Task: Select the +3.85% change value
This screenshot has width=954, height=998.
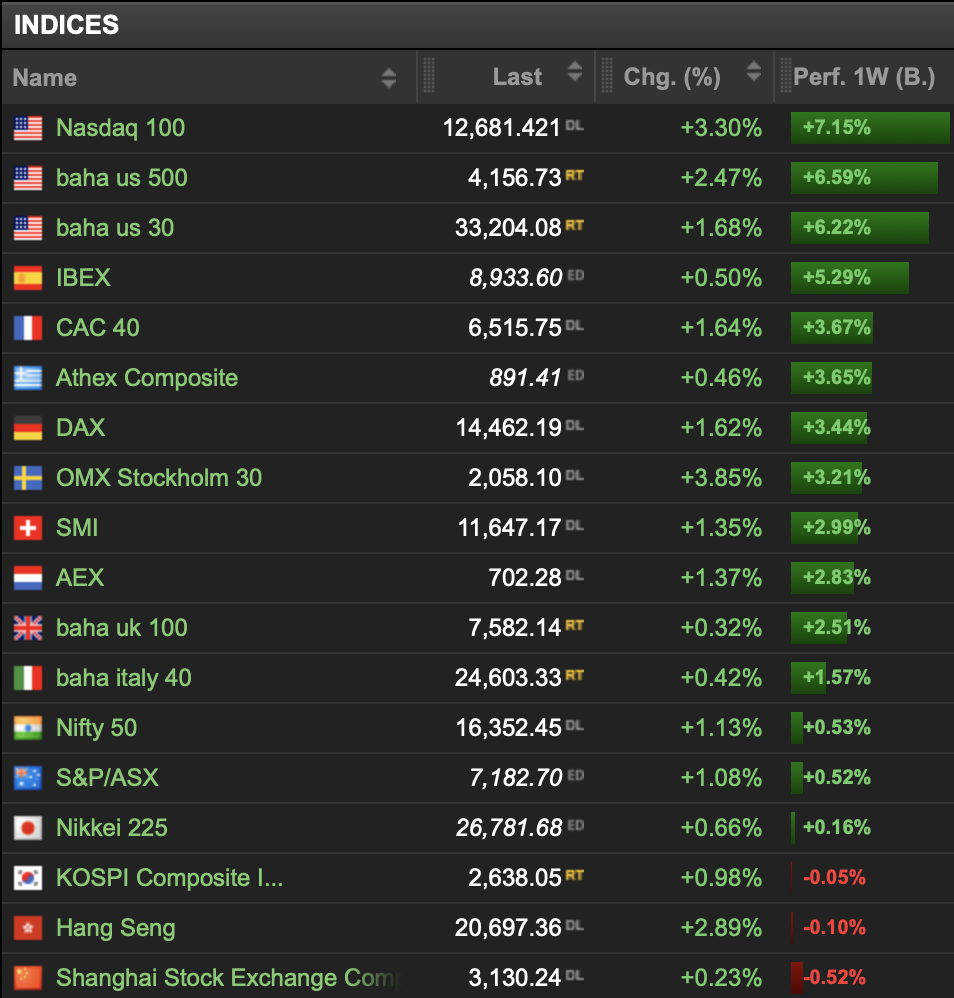Action: [x=721, y=478]
